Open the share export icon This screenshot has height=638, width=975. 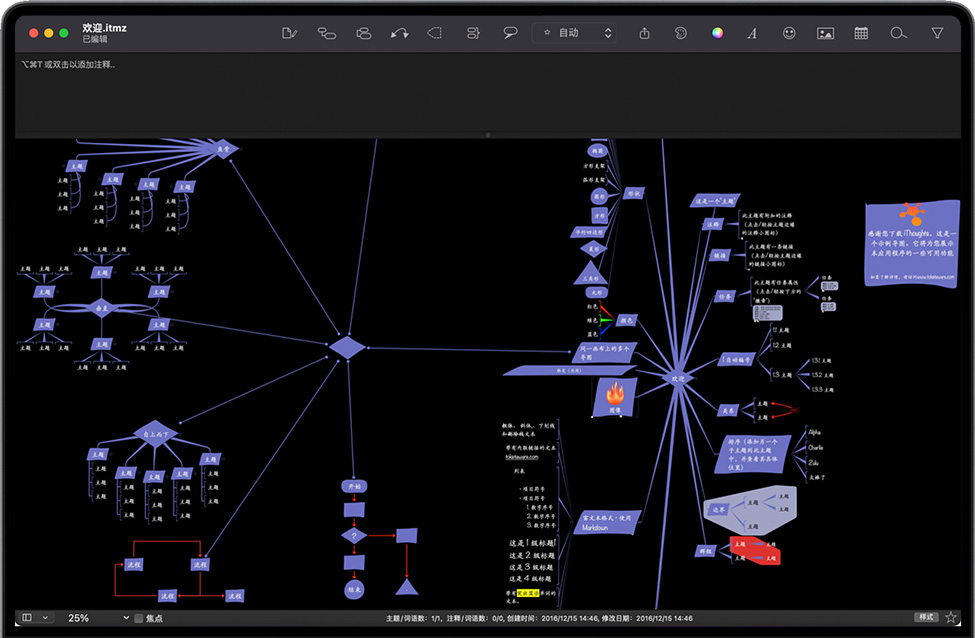644,33
